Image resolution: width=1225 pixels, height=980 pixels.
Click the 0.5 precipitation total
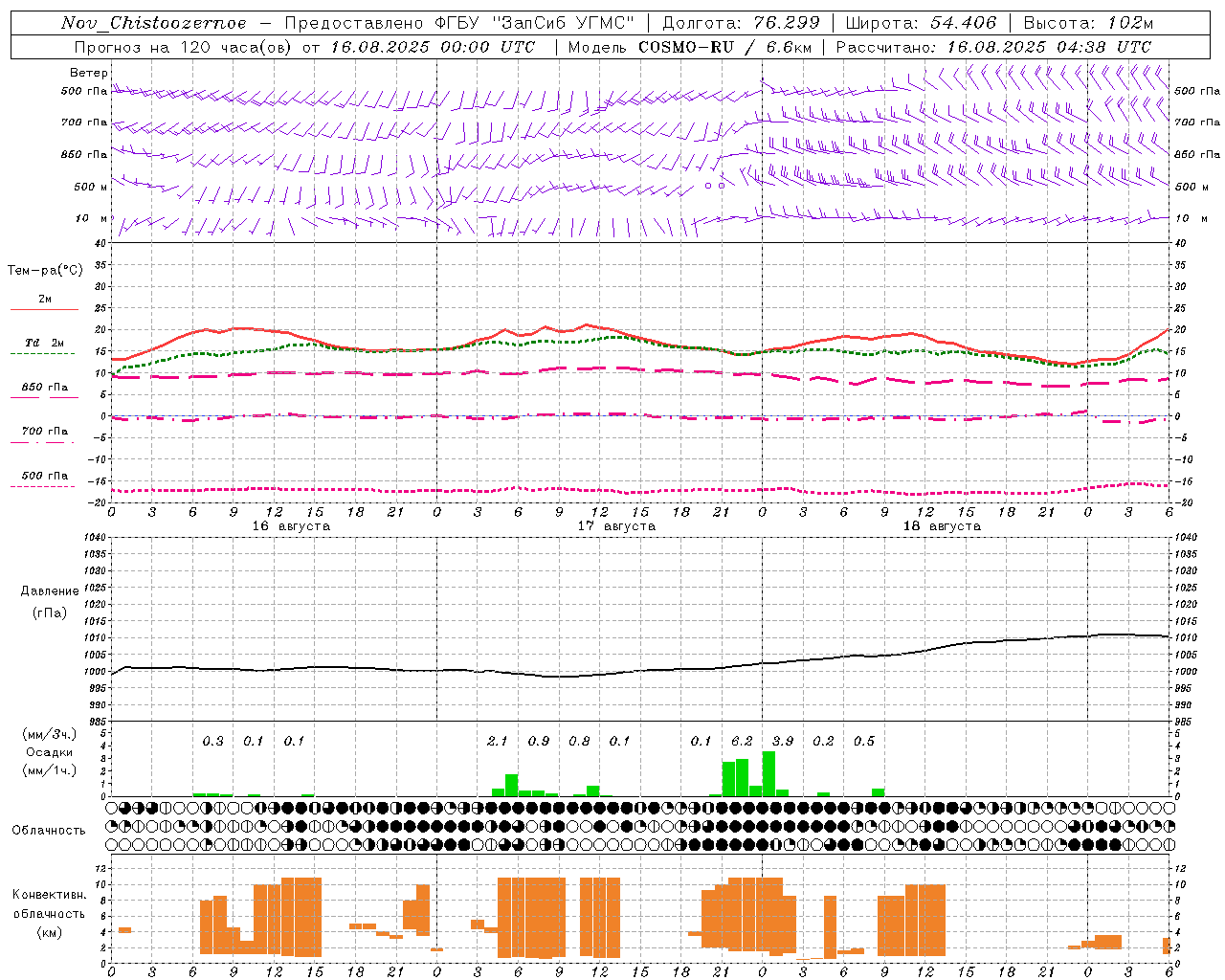pyautogui.click(x=863, y=741)
